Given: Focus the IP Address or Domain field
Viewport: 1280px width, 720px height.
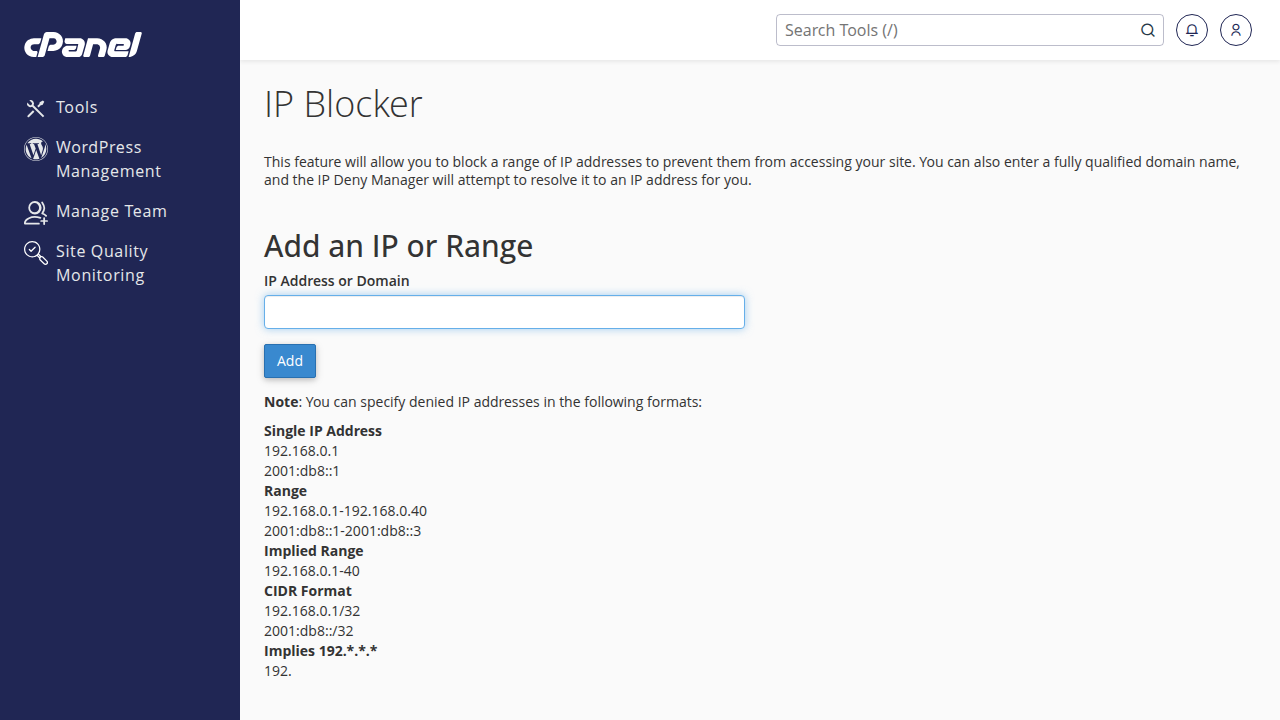Looking at the screenshot, I should click(x=504, y=312).
